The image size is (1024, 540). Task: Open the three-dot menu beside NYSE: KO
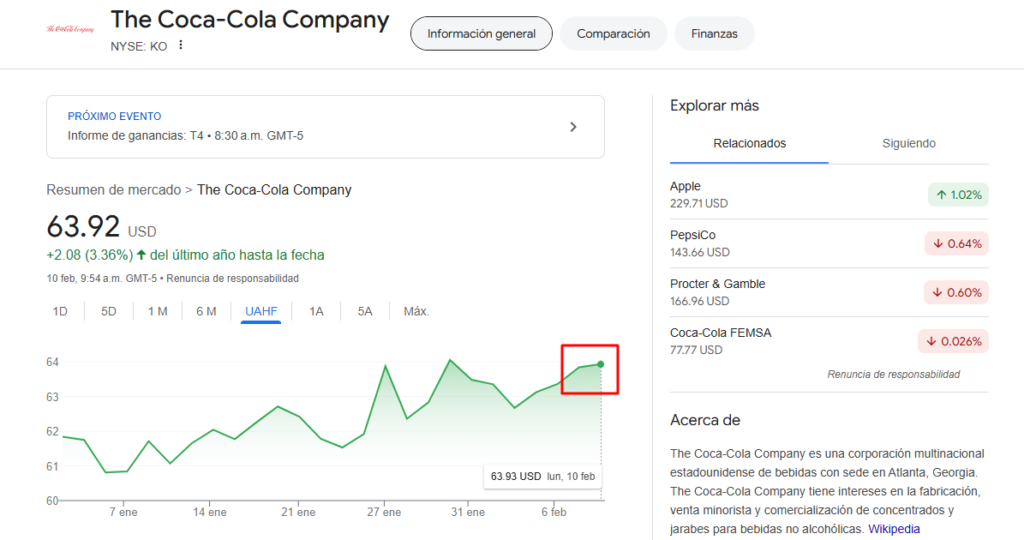[181, 45]
